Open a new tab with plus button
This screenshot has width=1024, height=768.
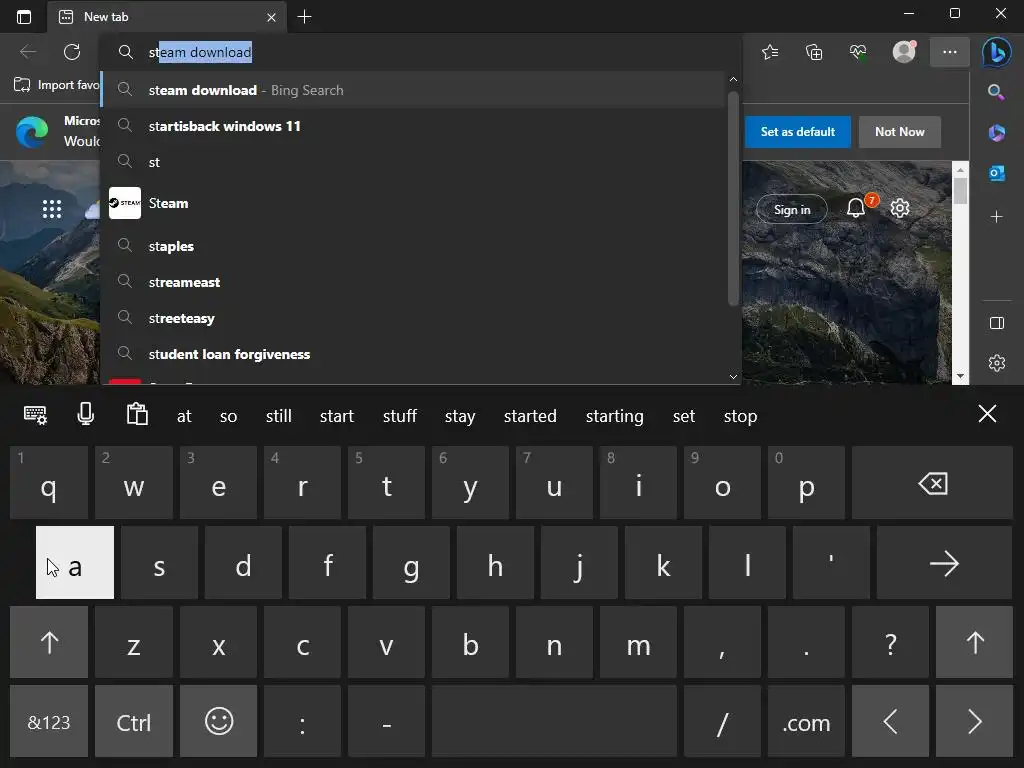coord(304,17)
